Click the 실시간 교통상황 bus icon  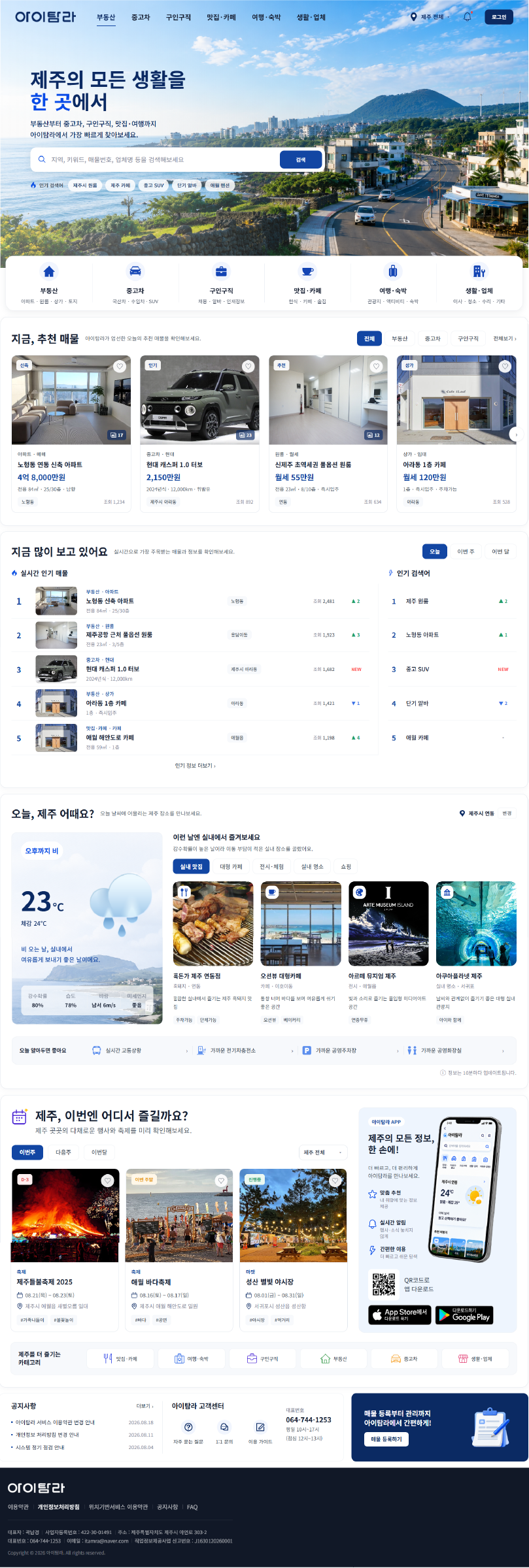click(97, 1051)
